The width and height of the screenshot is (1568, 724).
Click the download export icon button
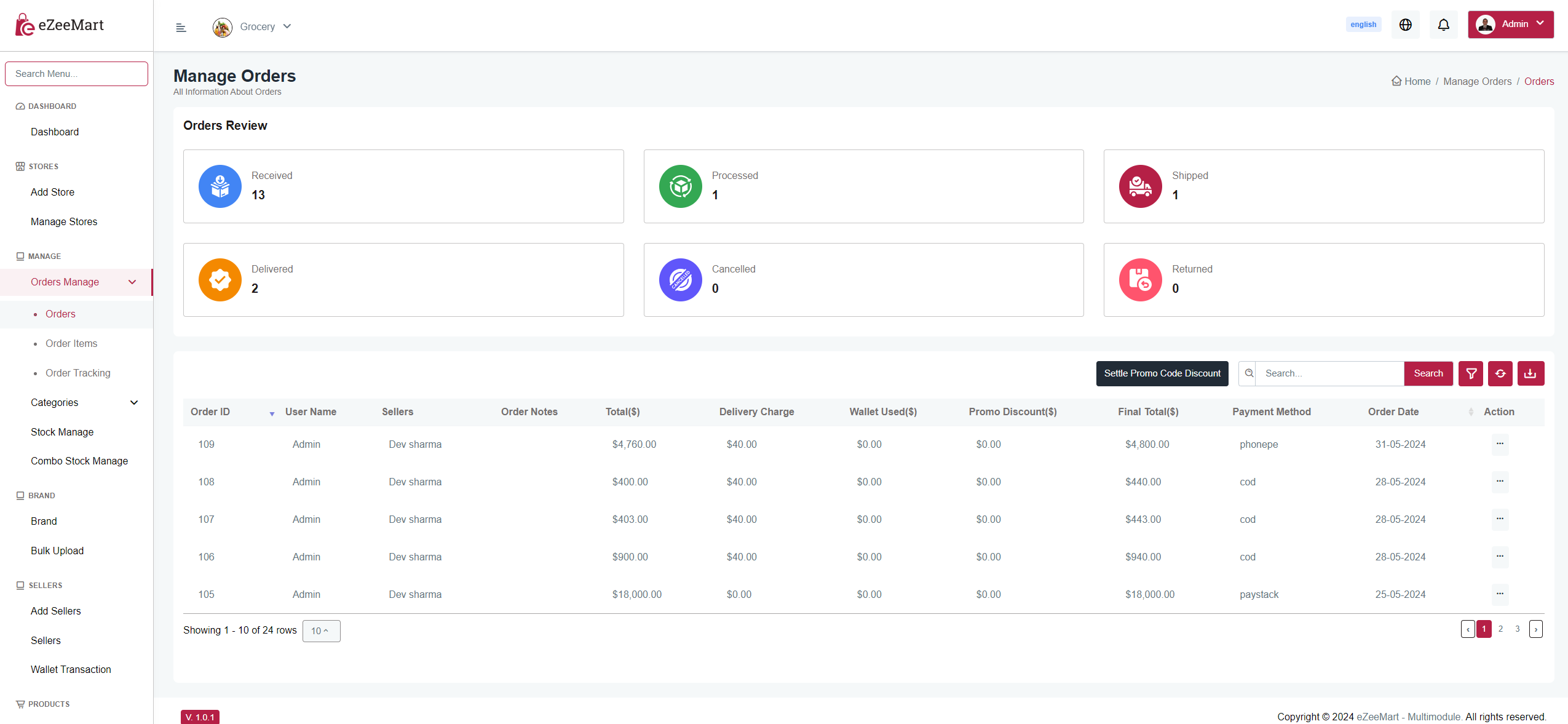pos(1530,373)
